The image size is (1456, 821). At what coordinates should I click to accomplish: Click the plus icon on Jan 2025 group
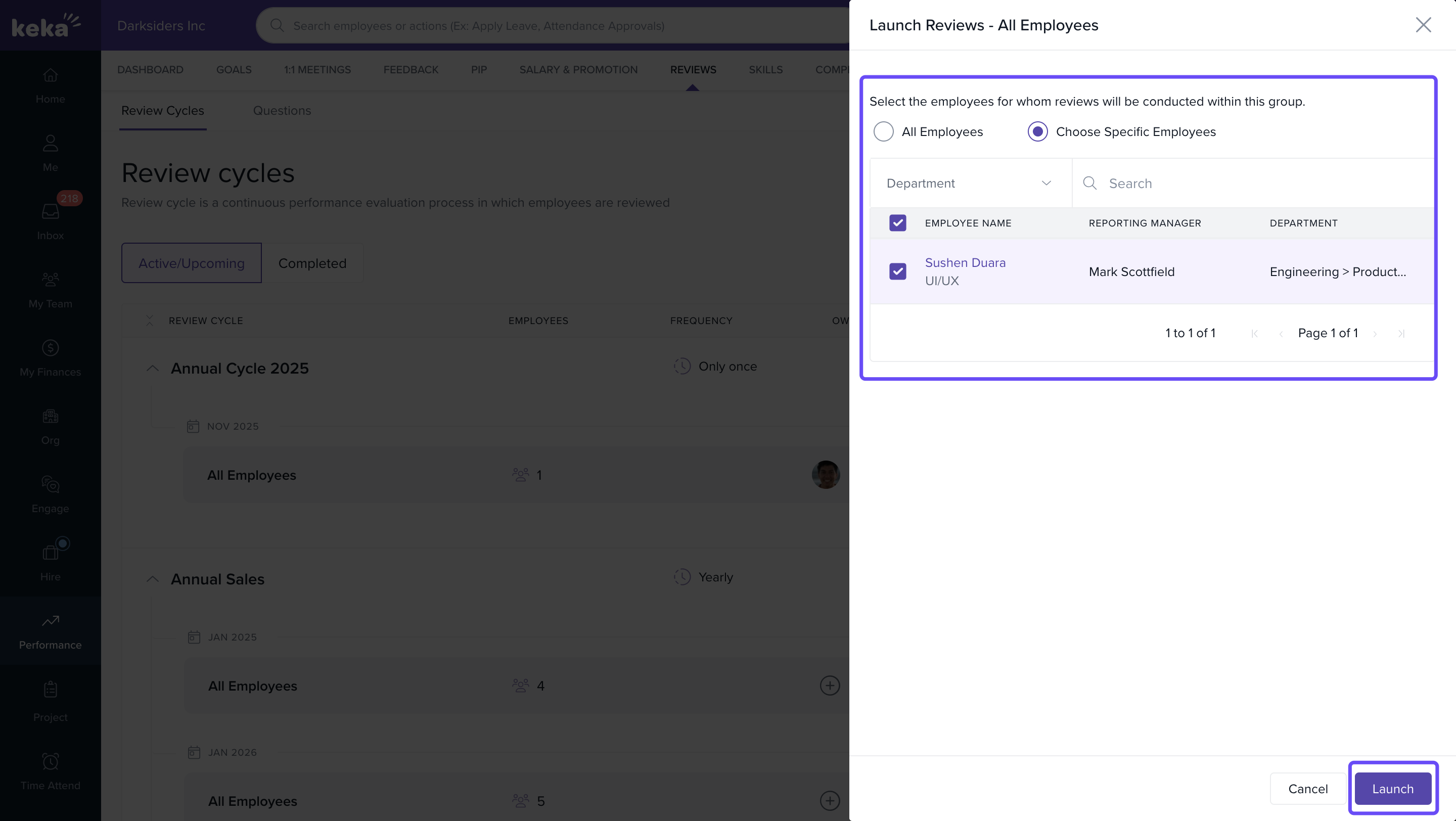[829, 686]
